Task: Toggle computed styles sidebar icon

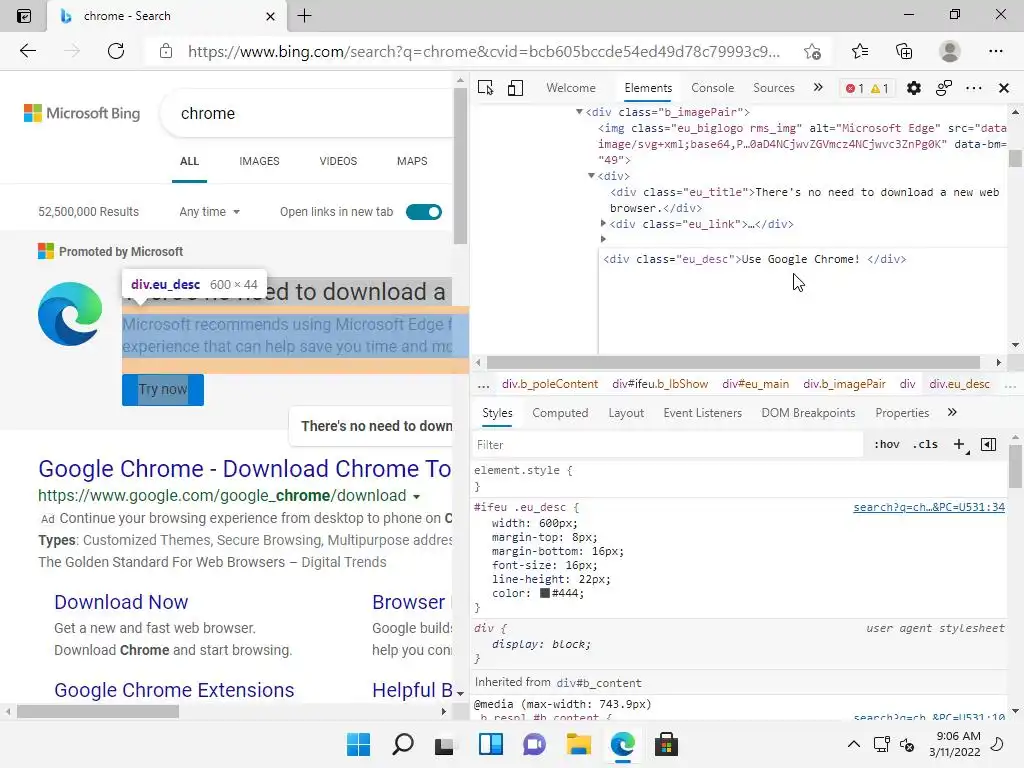Action: pos(989,445)
